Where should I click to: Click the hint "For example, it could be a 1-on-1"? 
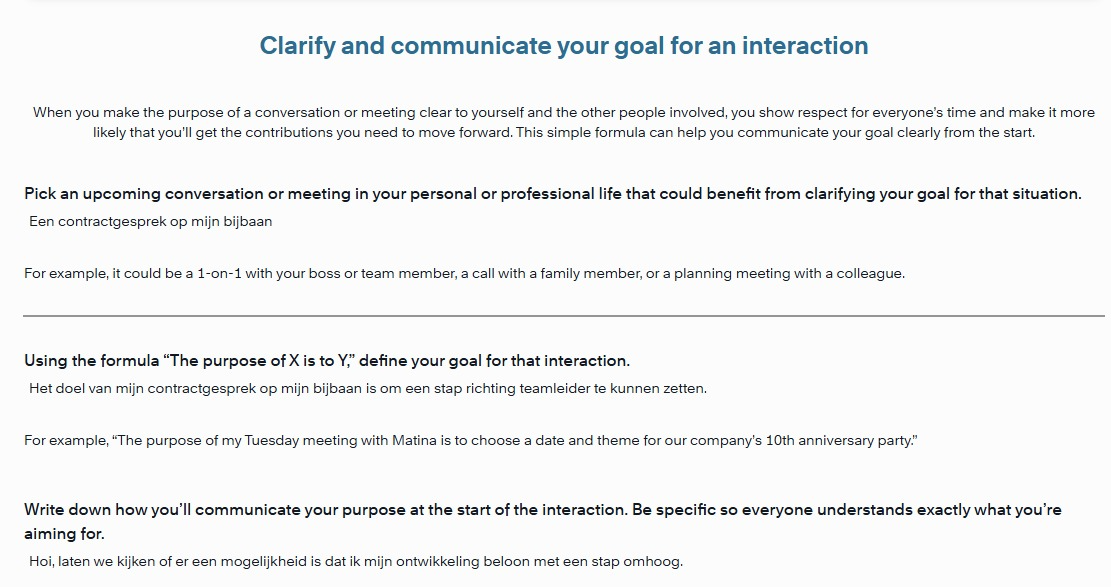point(464,274)
